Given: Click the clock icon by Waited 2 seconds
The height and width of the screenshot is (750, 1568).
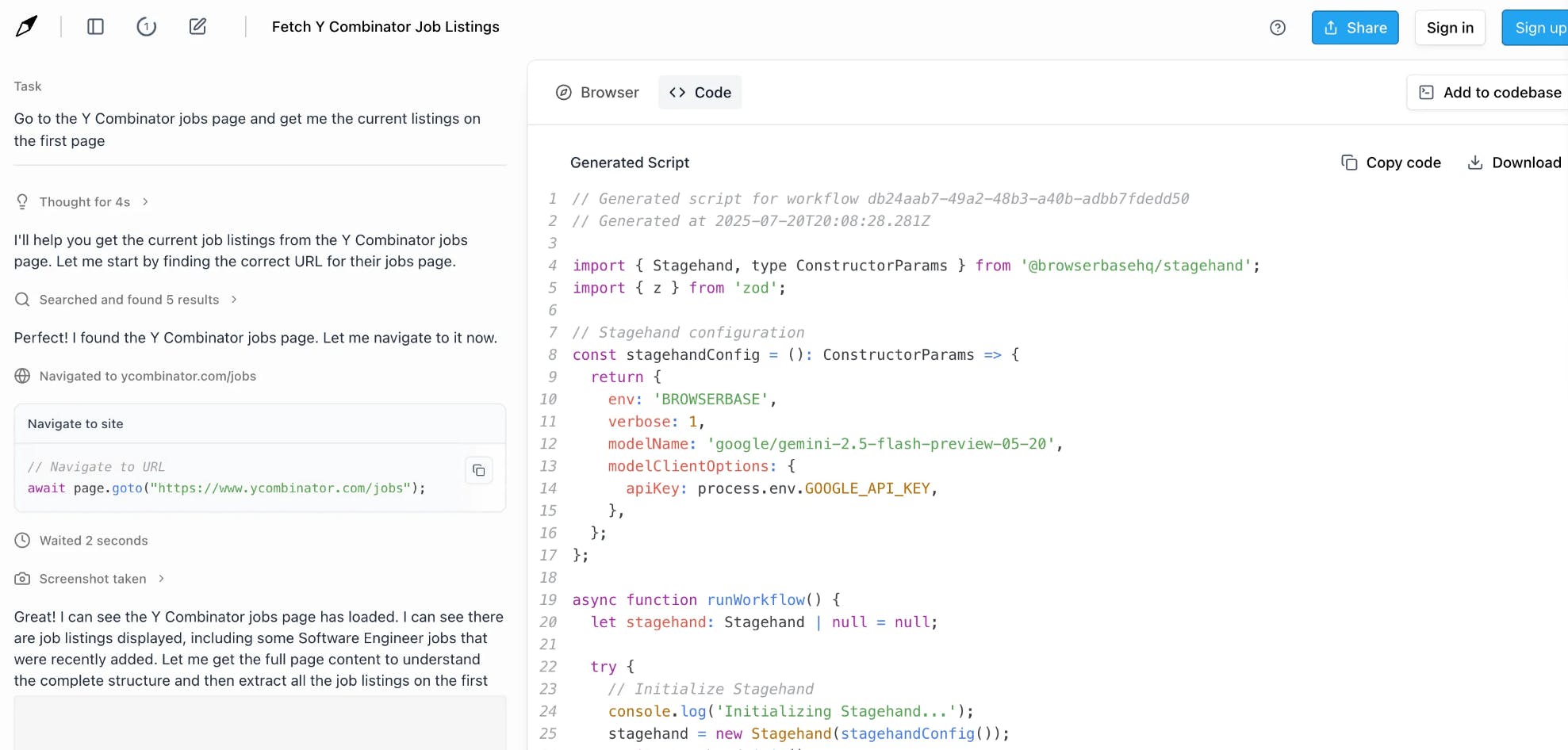Looking at the screenshot, I should coord(23,541).
